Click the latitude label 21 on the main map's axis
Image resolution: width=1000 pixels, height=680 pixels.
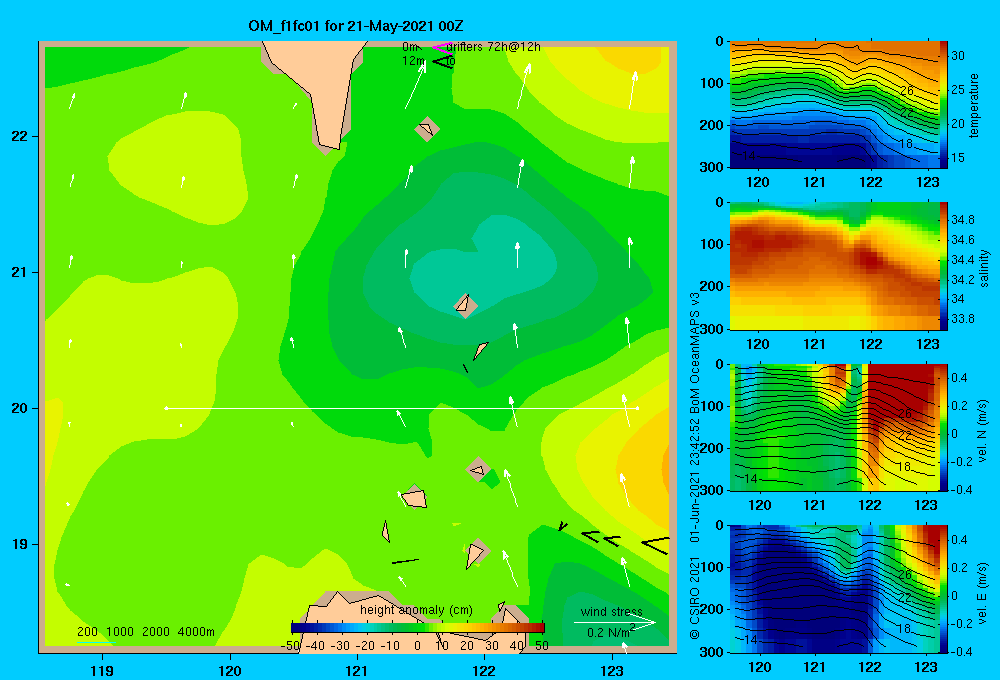19,272
